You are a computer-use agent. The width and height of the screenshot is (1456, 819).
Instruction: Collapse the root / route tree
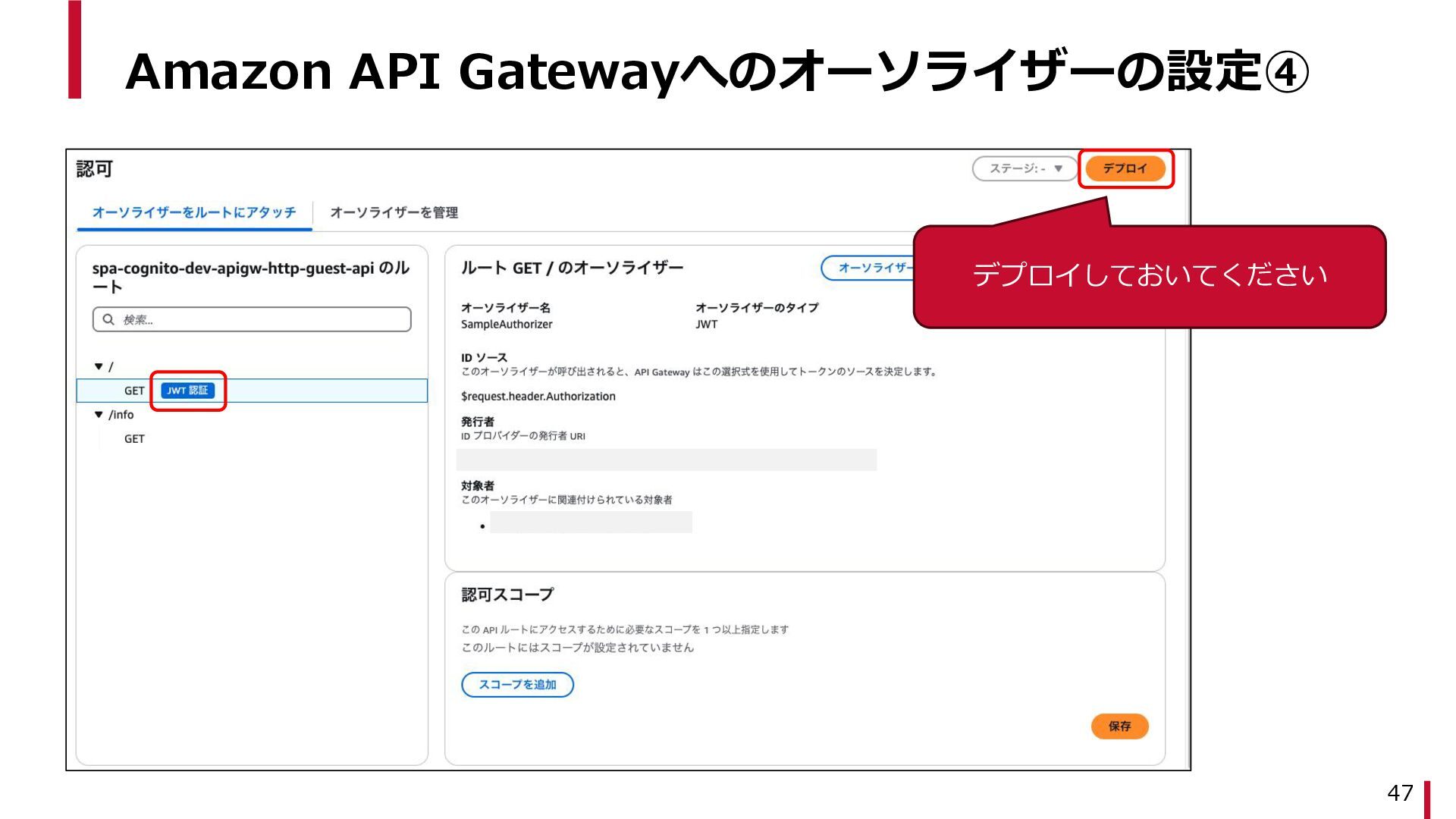tap(99, 366)
